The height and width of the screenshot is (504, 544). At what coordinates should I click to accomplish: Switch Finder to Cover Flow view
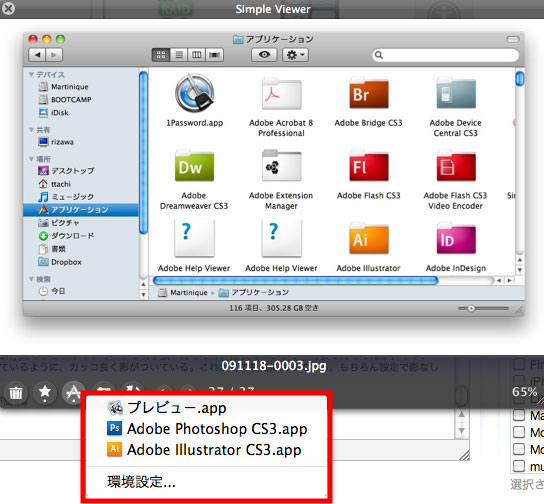click(x=215, y=55)
